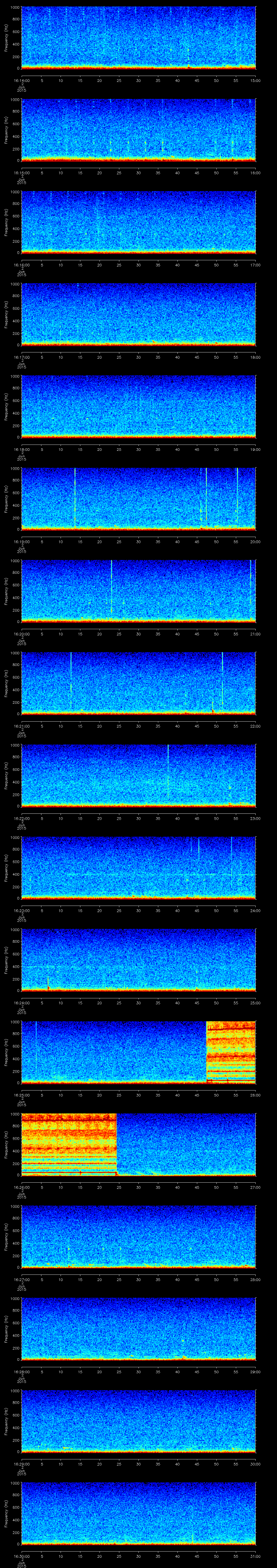Click the "16:27:00" start time label
Screen dimensions: 277x1568
pyautogui.click(x=21, y=1279)
